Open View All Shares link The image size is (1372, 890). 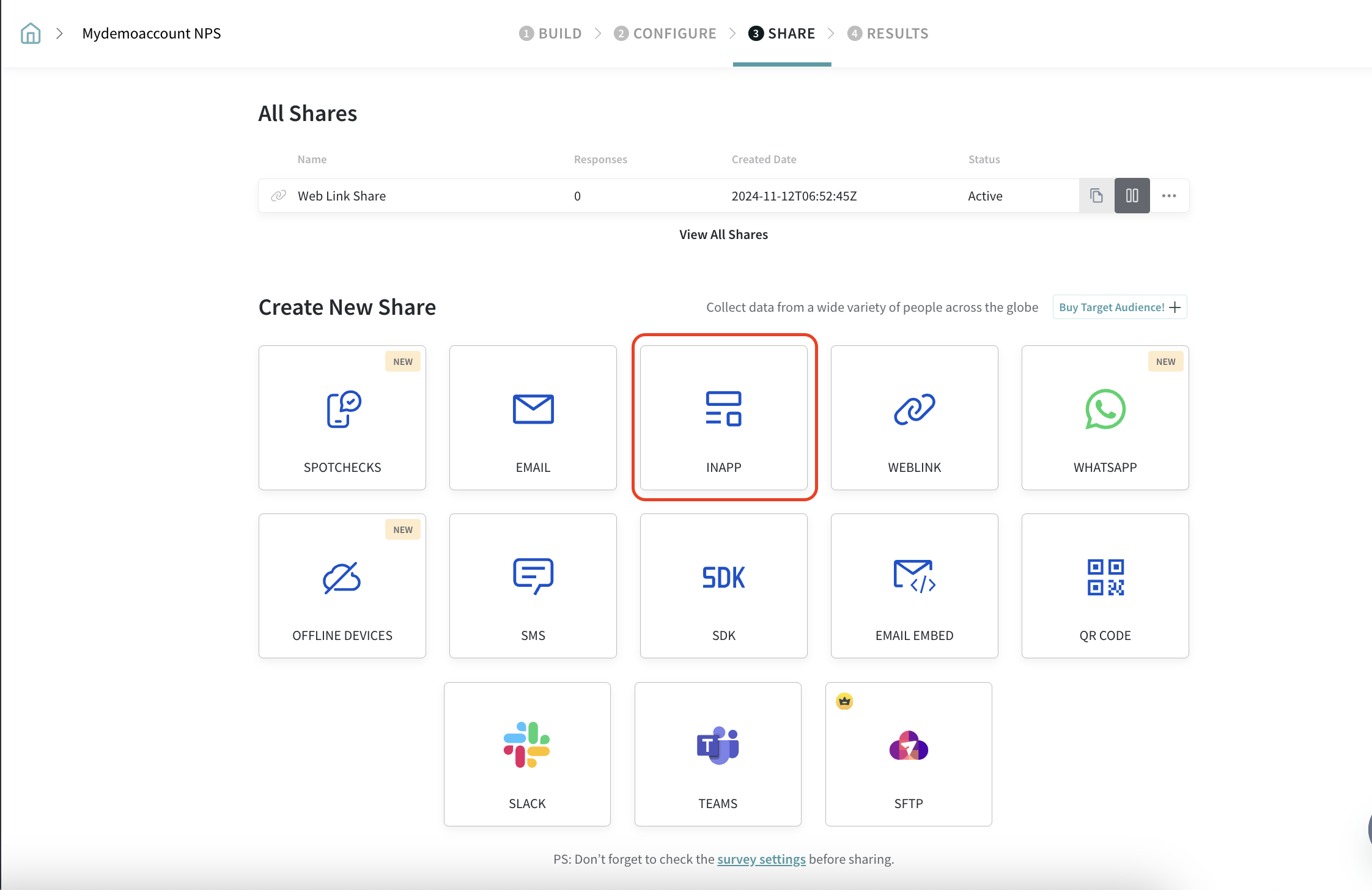pos(723,235)
